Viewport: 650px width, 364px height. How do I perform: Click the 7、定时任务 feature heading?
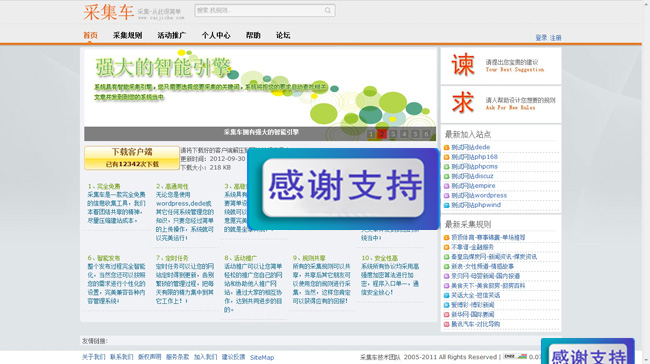pos(172,258)
